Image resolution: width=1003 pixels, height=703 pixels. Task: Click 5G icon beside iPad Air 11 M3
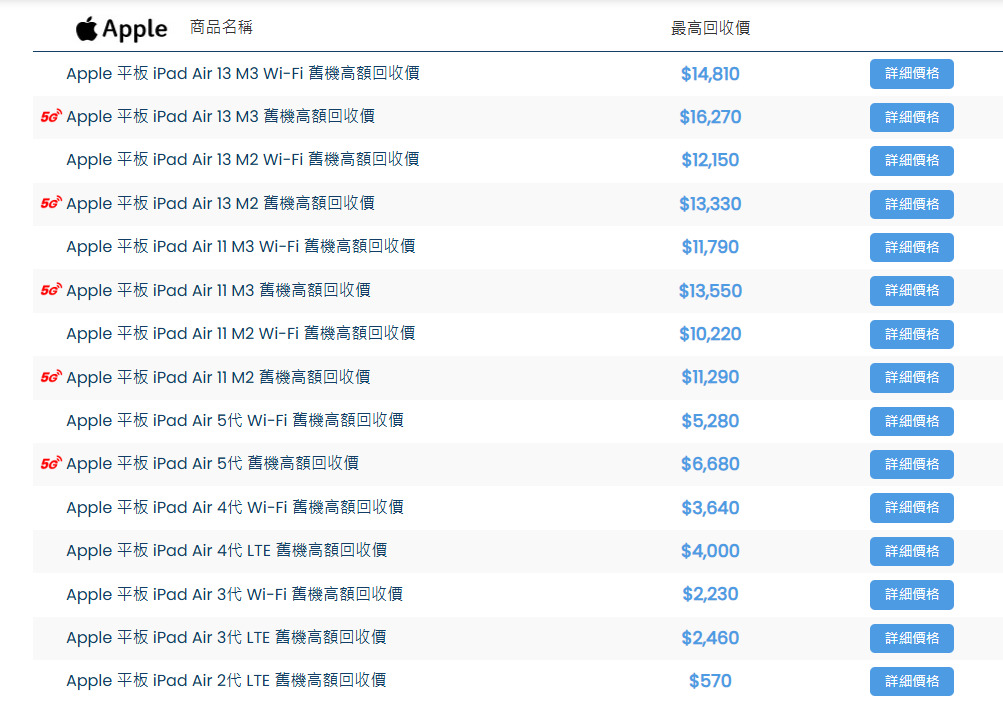51,290
